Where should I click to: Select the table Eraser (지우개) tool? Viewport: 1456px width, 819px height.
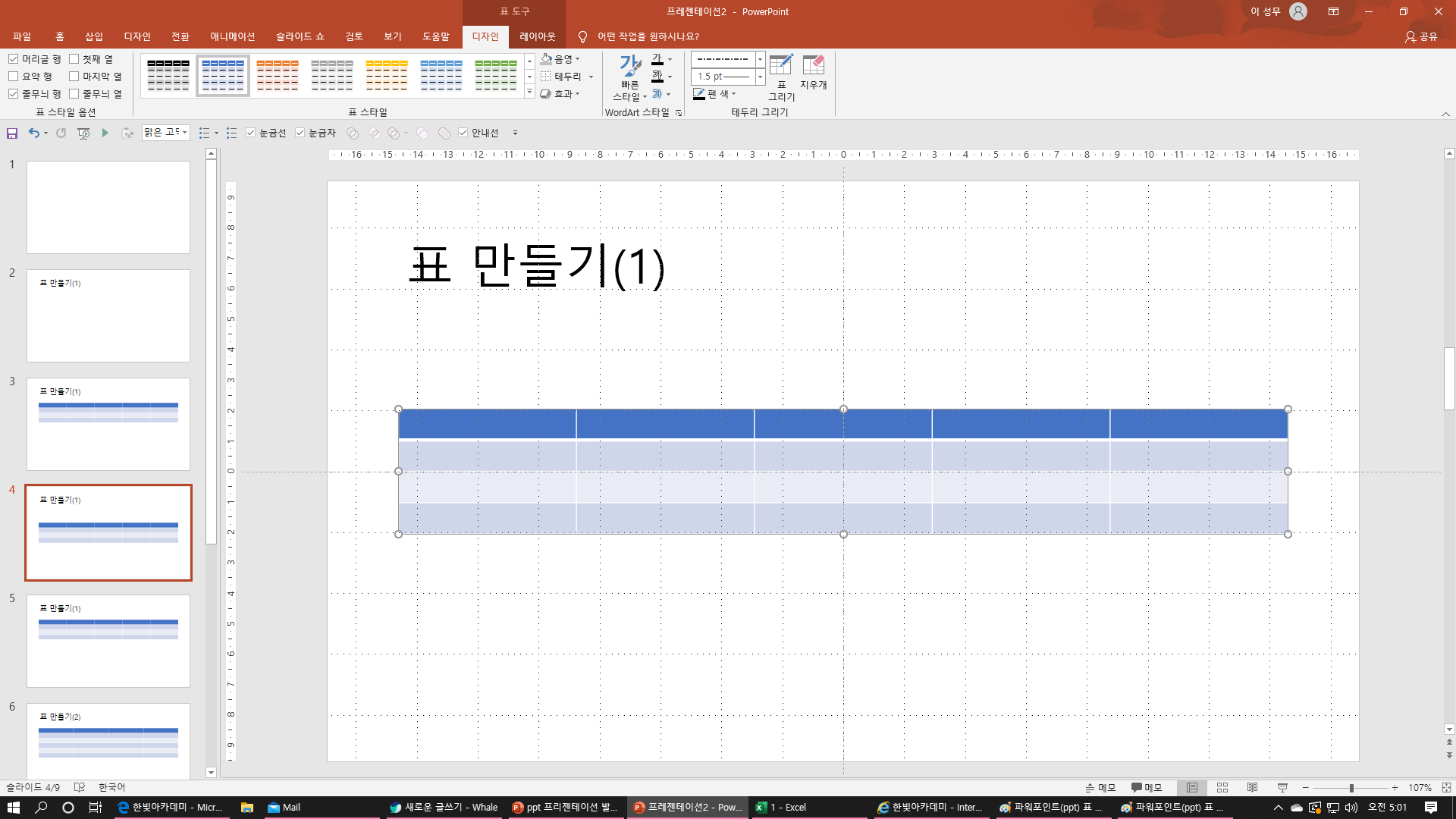pyautogui.click(x=813, y=73)
